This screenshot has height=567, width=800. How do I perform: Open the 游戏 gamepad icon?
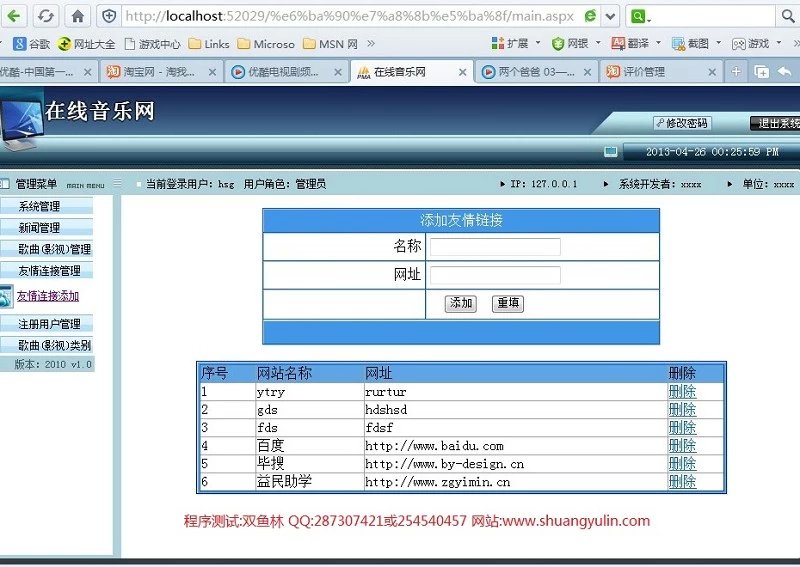[x=738, y=44]
